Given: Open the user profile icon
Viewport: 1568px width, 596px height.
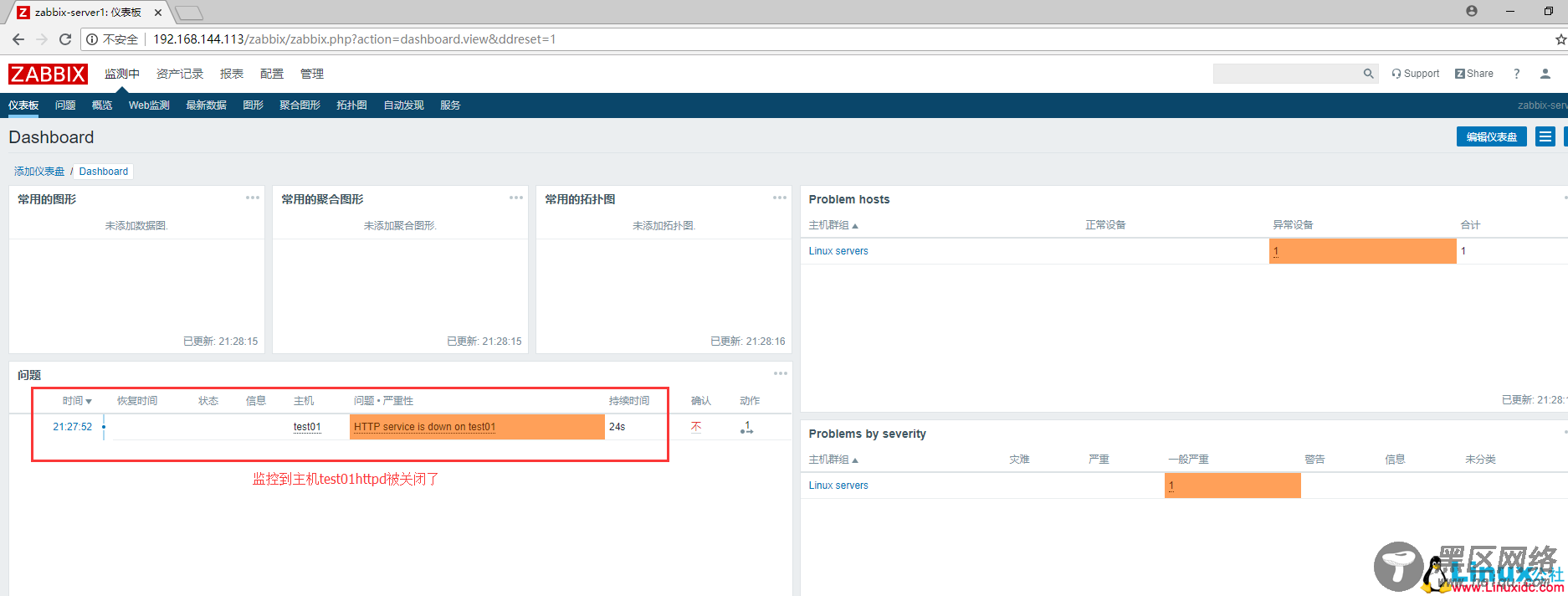Looking at the screenshot, I should 1545,74.
